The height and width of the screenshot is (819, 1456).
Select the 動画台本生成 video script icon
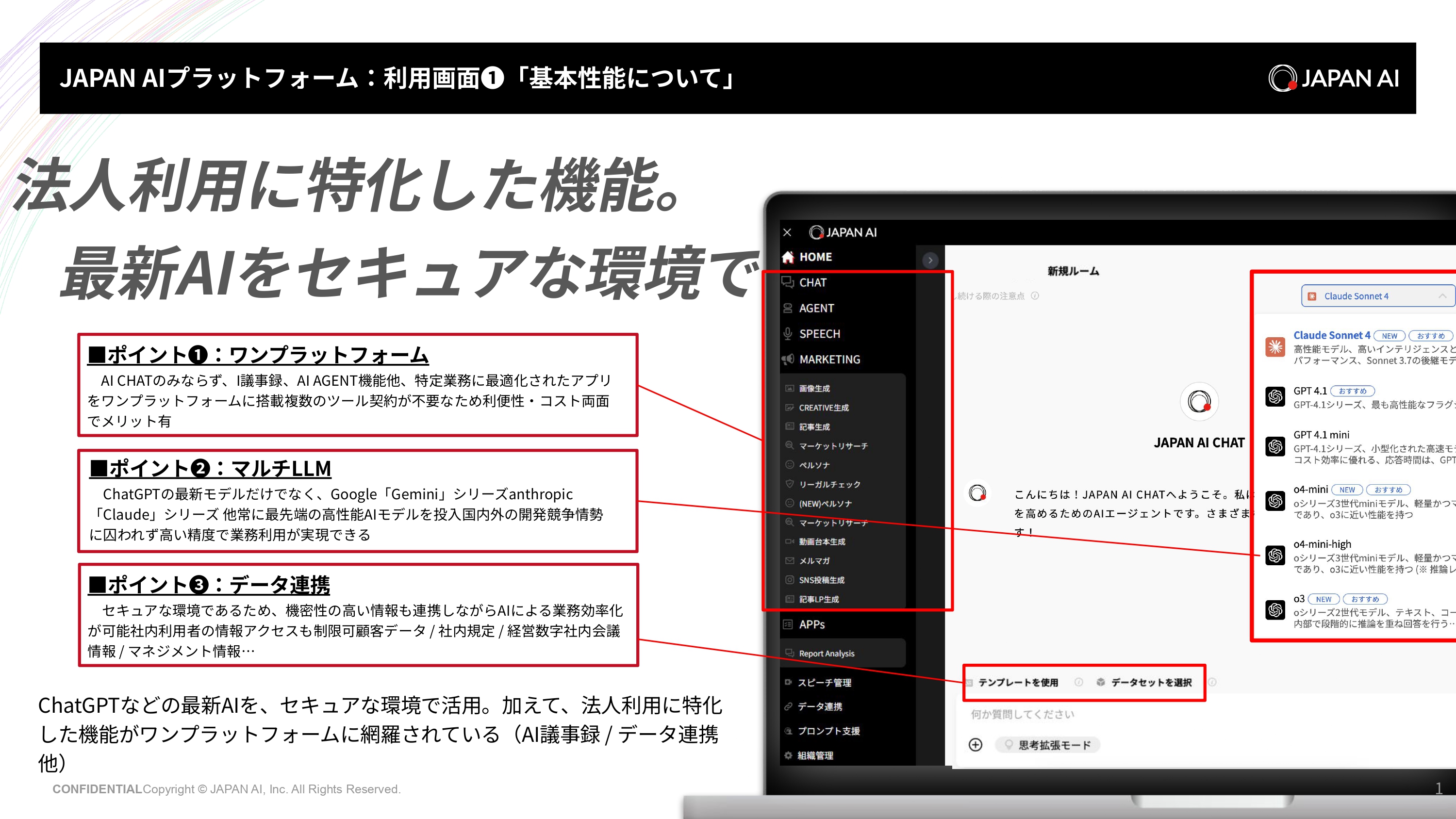click(789, 541)
